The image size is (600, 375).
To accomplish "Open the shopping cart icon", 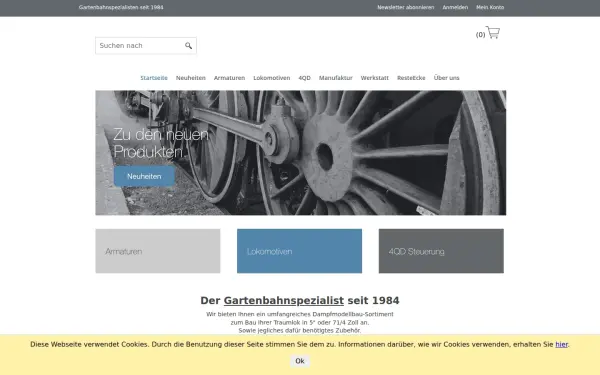I will [x=493, y=32].
